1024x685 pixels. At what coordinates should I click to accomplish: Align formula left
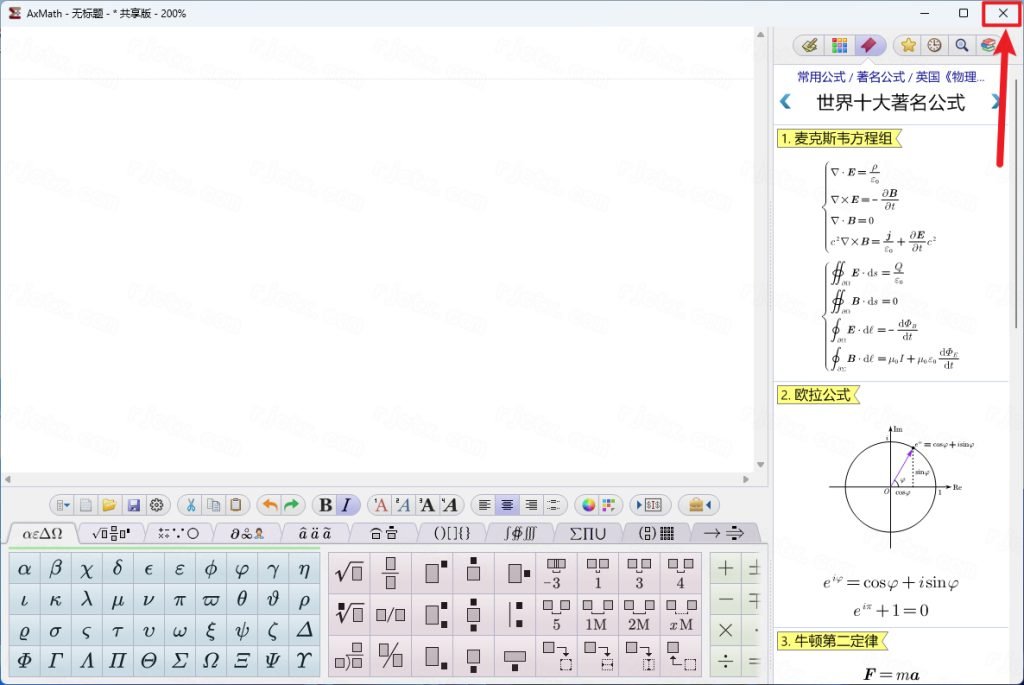(x=485, y=505)
